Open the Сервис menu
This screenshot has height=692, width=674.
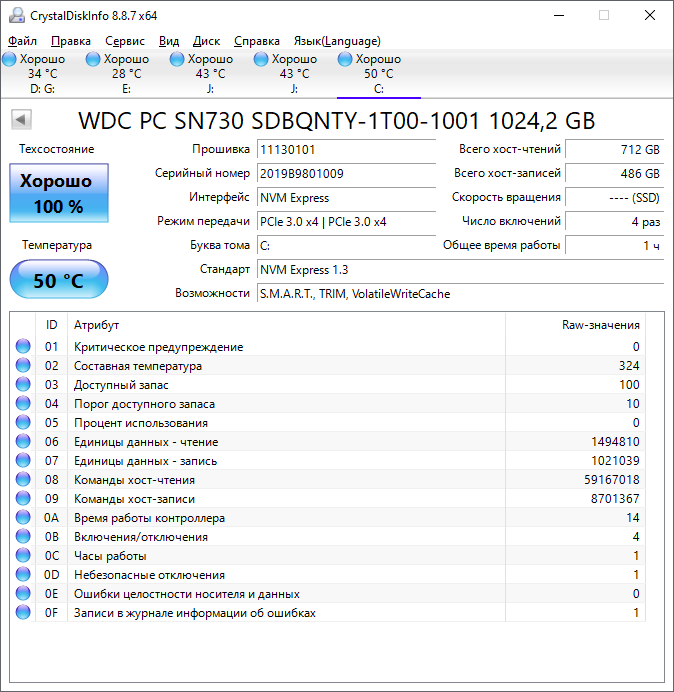point(125,41)
